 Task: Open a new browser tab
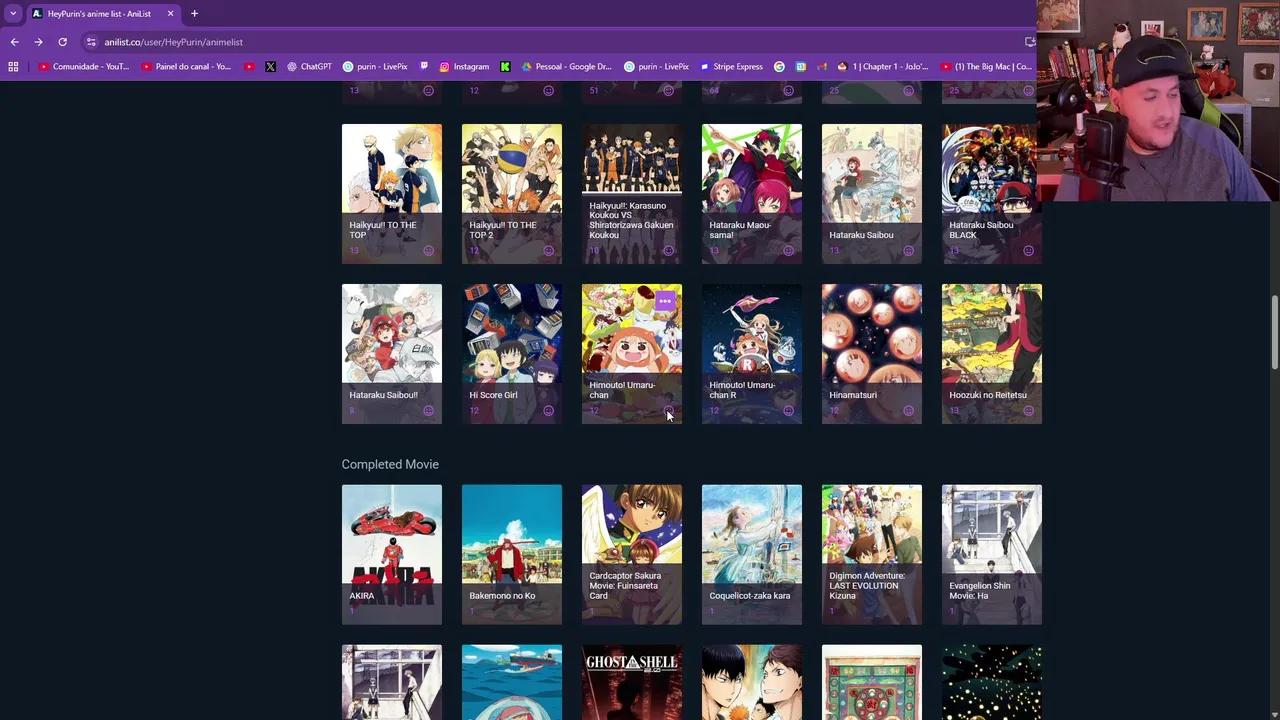pos(194,14)
